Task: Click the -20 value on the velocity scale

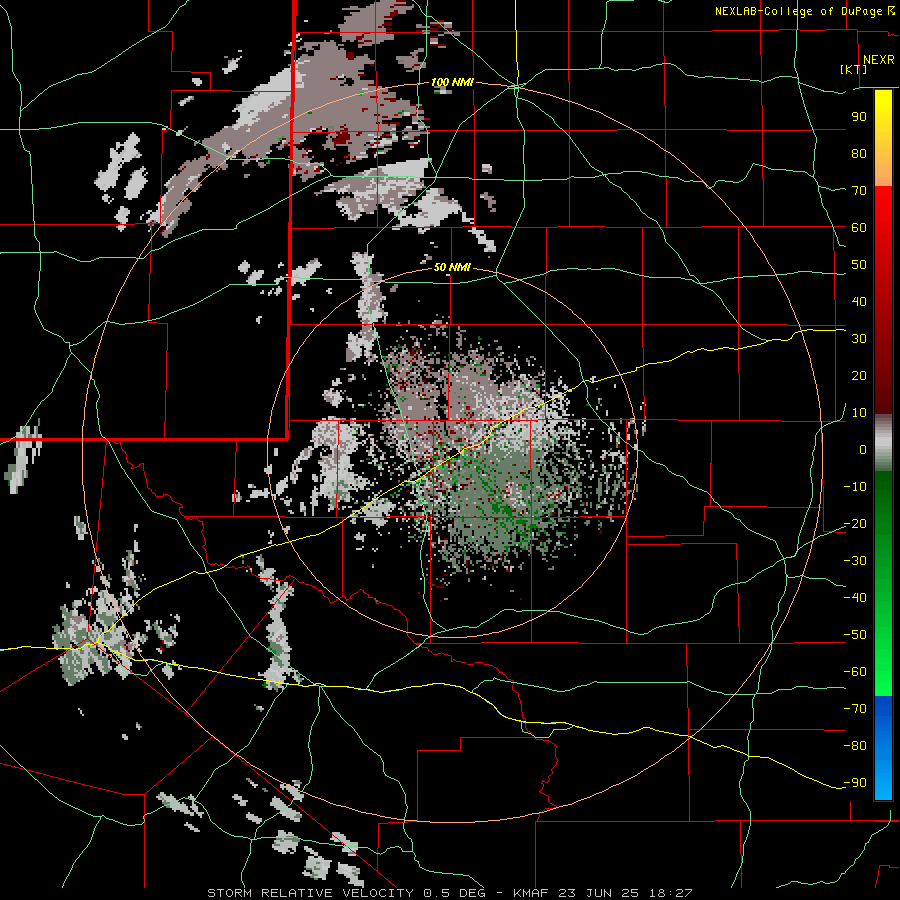Action: [x=855, y=523]
